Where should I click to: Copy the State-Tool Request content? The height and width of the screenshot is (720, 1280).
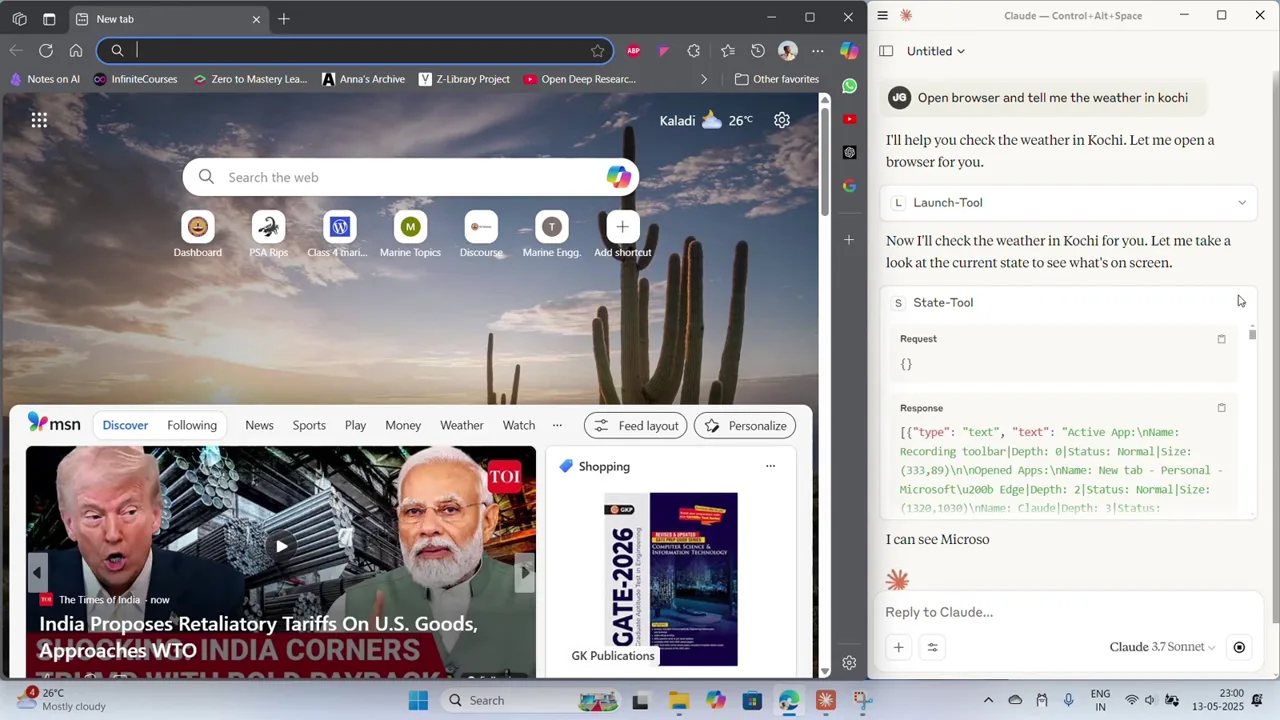pos(1221,339)
